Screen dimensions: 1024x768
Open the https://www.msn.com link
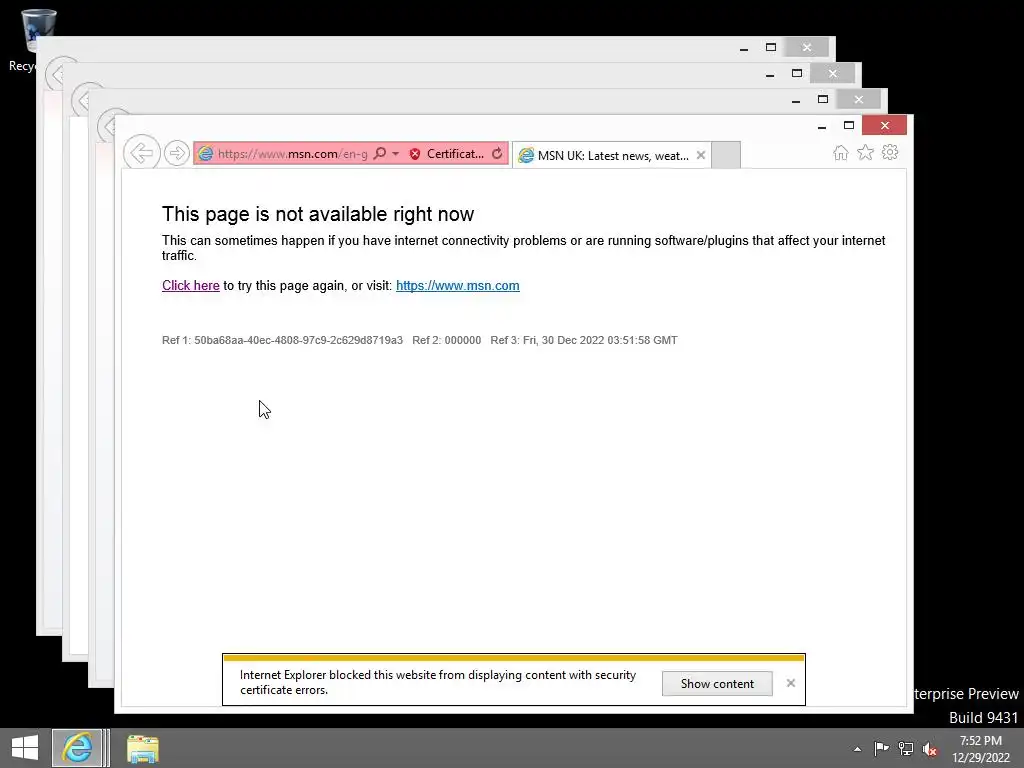pyautogui.click(x=458, y=285)
